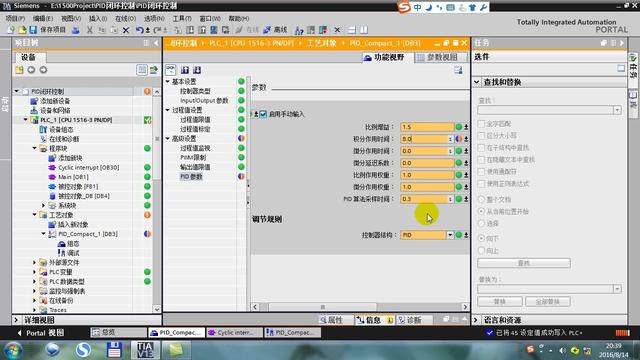Click the Delete X toolbar icon

tap(126, 30)
